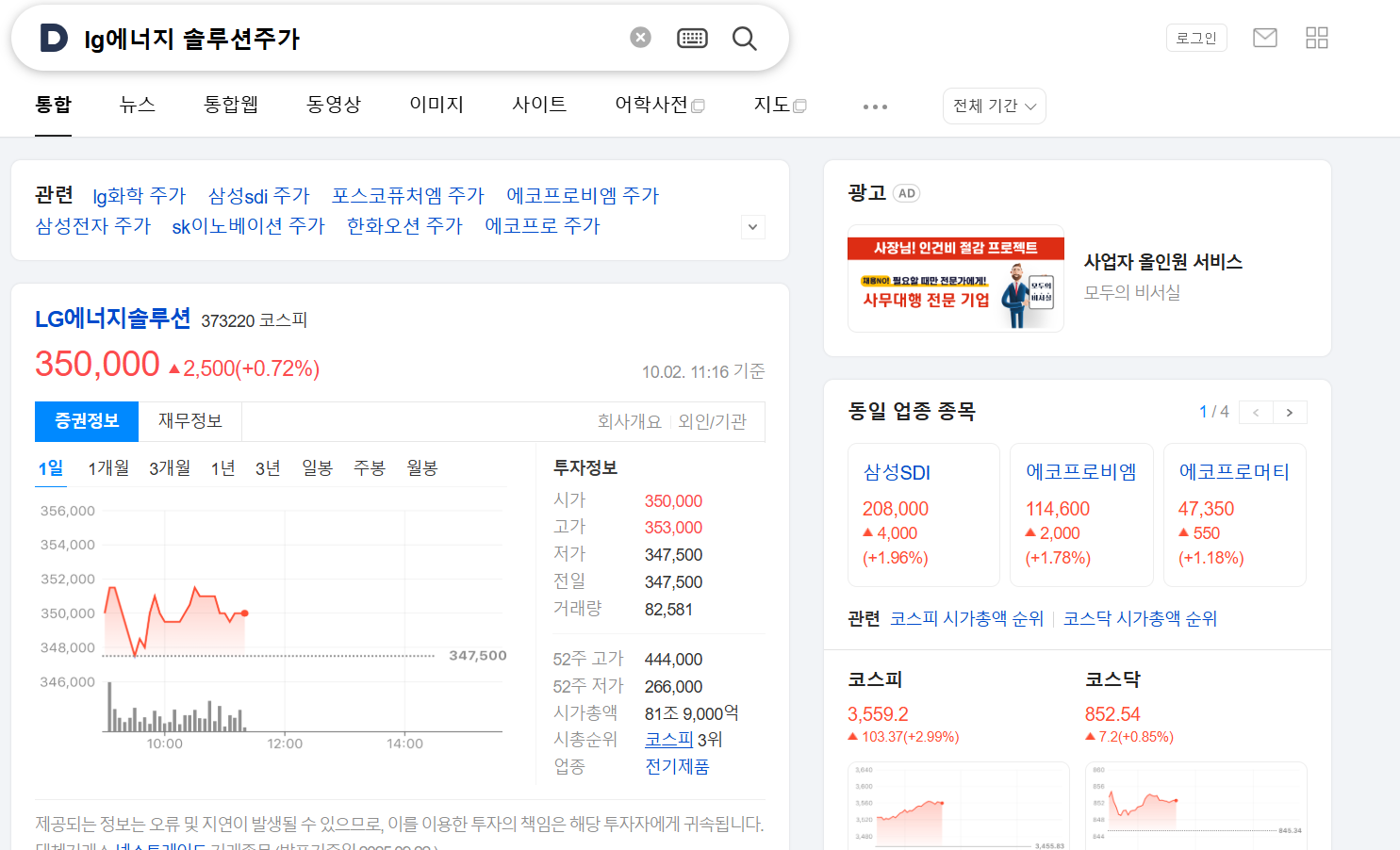The image size is (1400, 850).
Task: Search related 한화오션 주가
Action: click(x=404, y=226)
